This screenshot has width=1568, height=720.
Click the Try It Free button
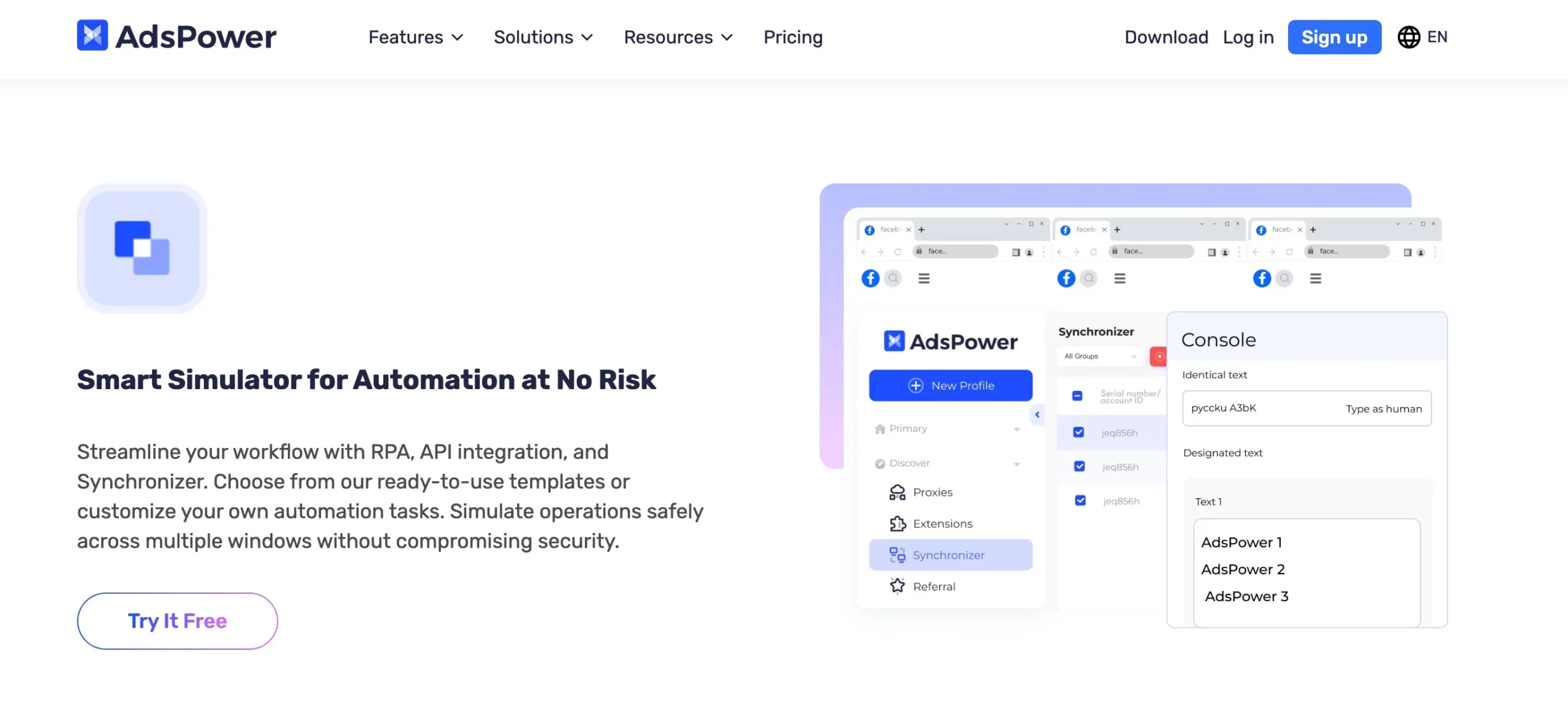tap(177, 621)
